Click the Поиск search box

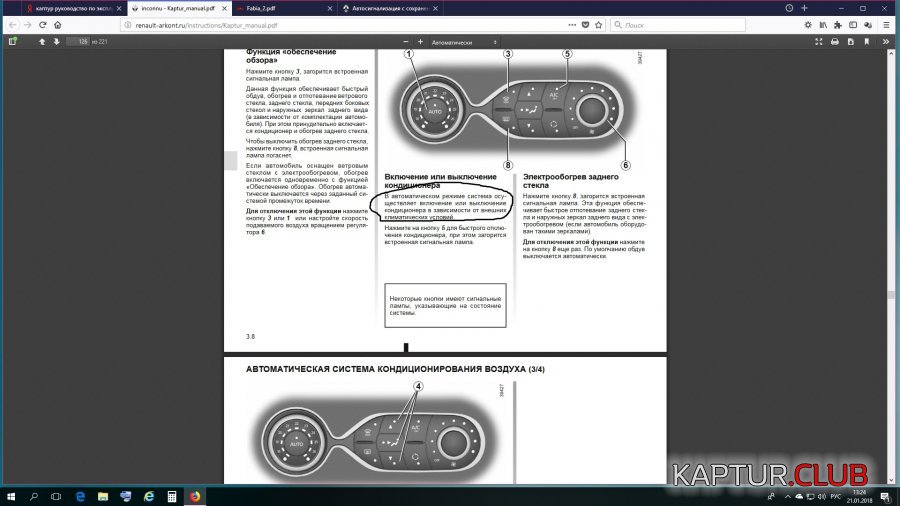tap(678, 25)
